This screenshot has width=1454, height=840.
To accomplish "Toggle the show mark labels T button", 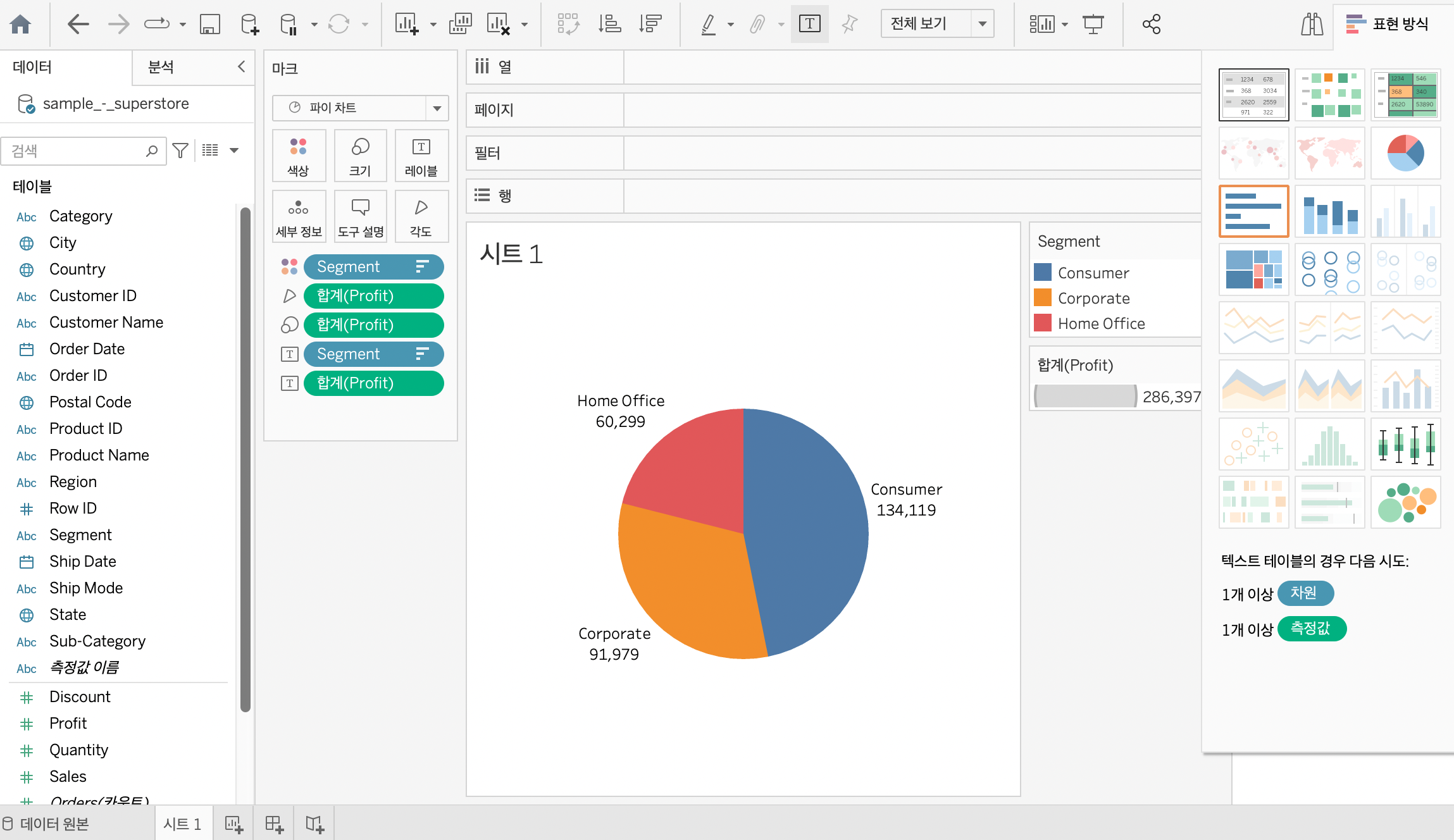I will tap(809, 24).
